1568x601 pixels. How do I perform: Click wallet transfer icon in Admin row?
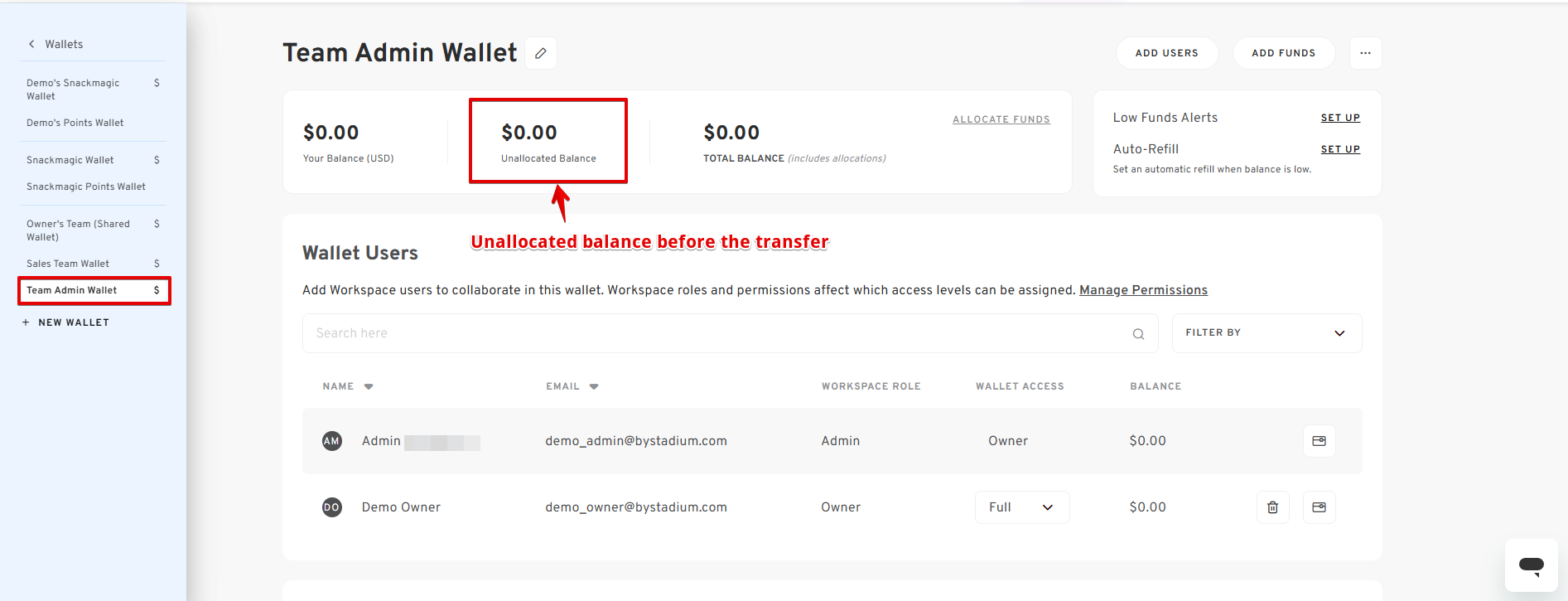coord(1319,441)
